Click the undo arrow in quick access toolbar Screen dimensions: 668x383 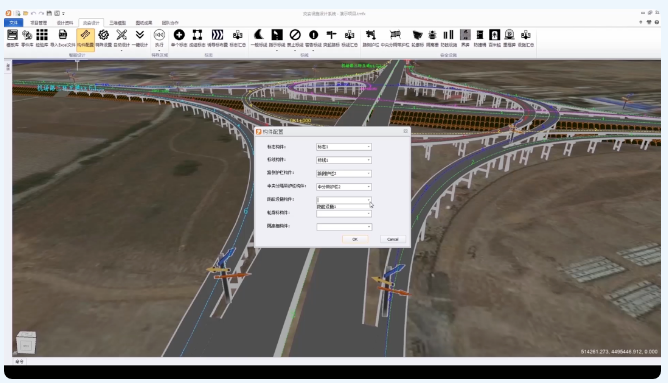tap(33, 13)
